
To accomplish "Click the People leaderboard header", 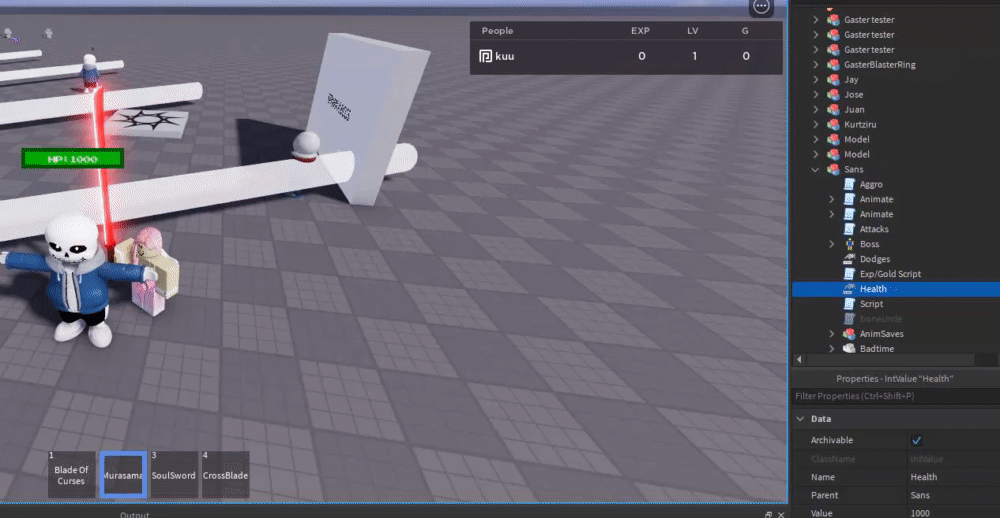I will [497, 31].
